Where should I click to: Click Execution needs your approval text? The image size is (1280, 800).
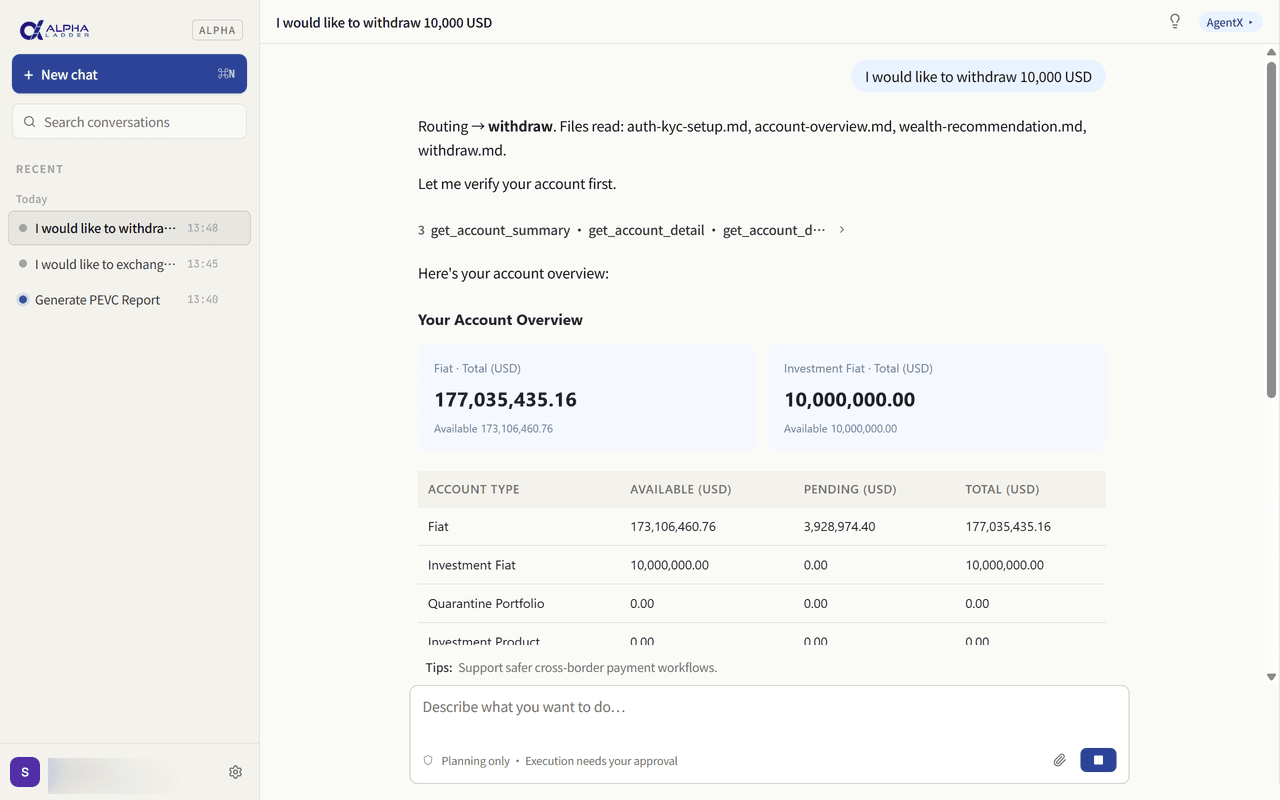pyautogui.click(x=601, y=761)
